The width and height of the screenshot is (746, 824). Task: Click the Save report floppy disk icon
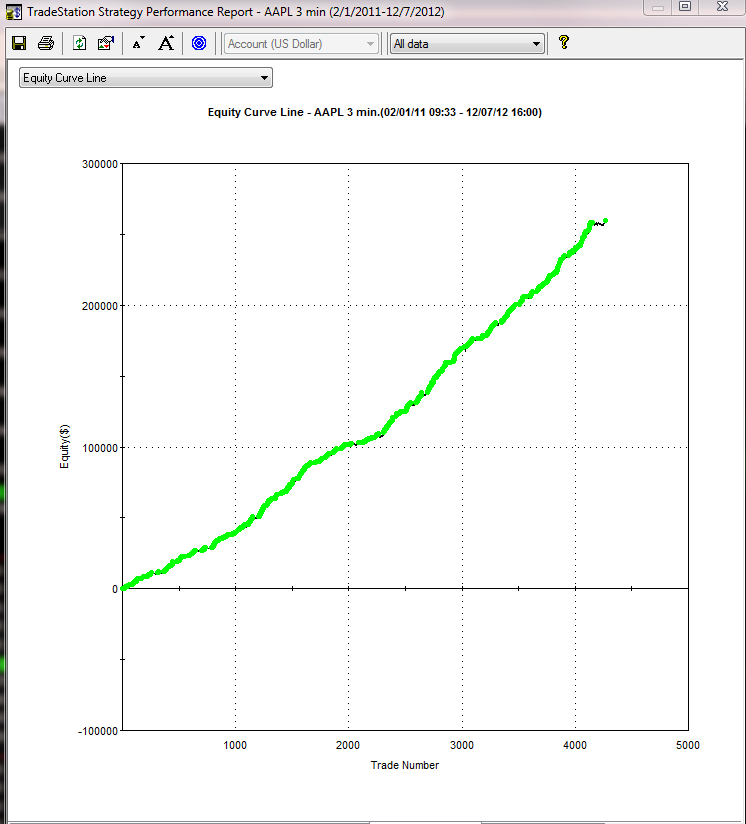pyautogui.click(x=18, y=43)
